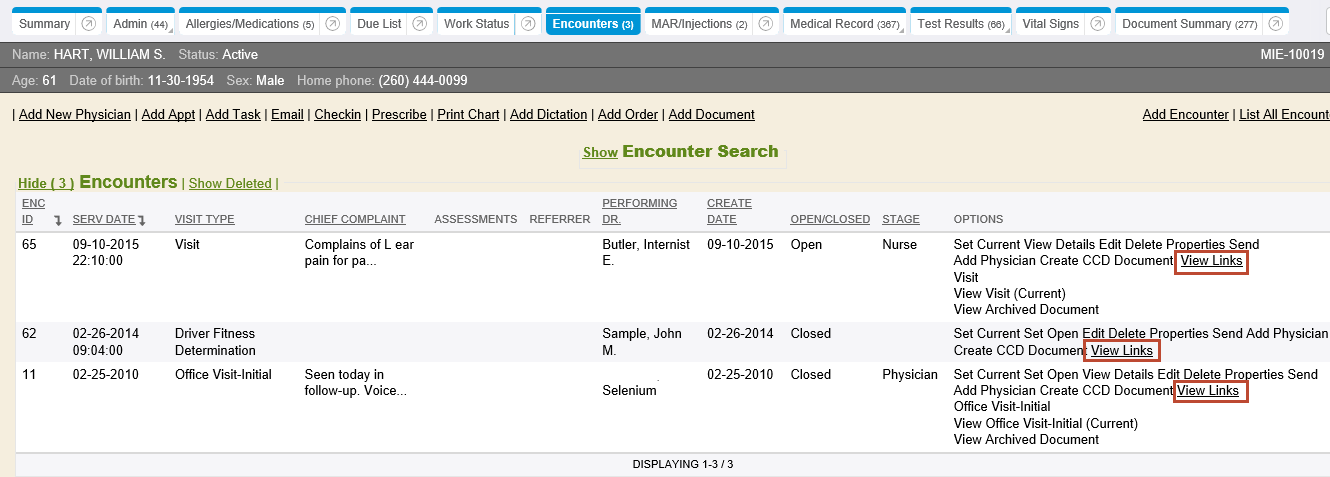Sort by the VISIT TYPE column header
The width and height of the screenshot is (1330, 477).
[204, 220]
